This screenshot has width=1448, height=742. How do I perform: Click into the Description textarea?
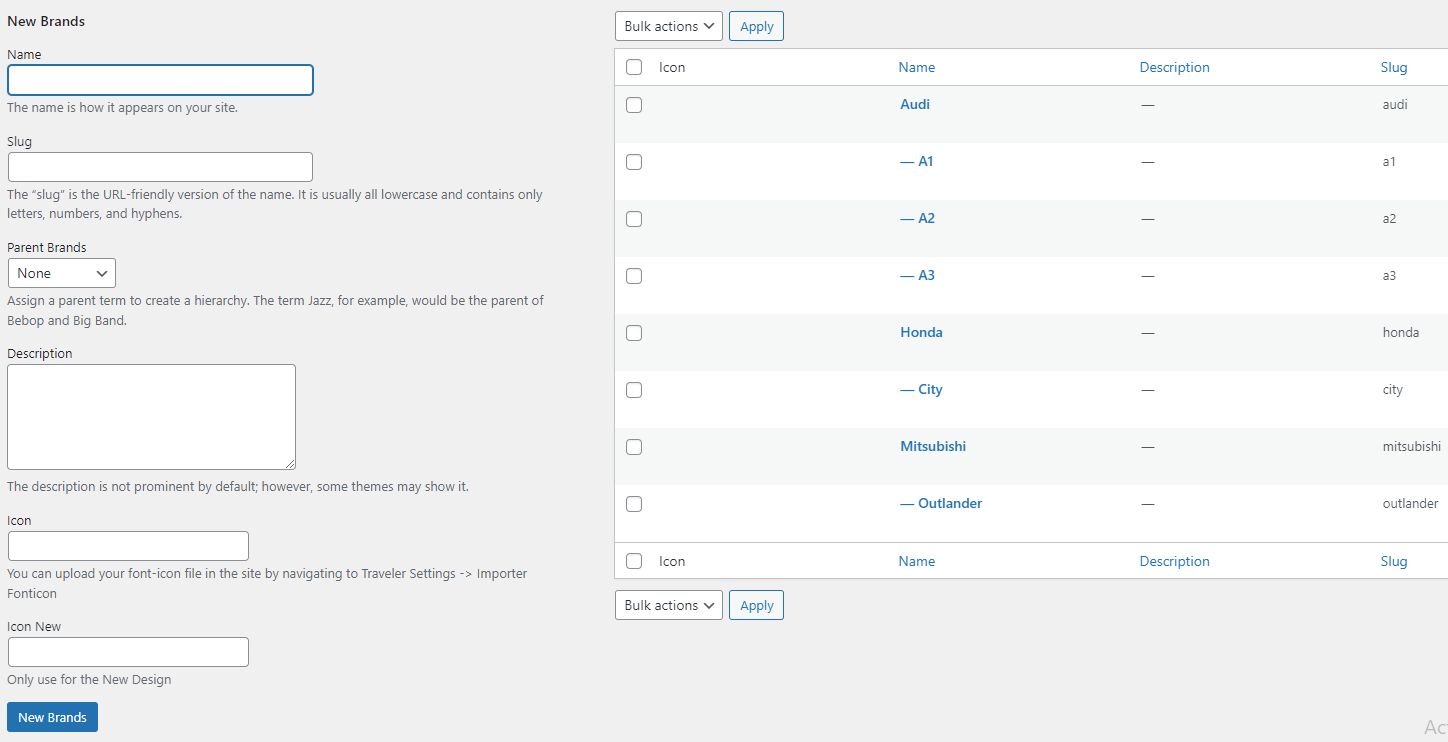click(151, 417)
